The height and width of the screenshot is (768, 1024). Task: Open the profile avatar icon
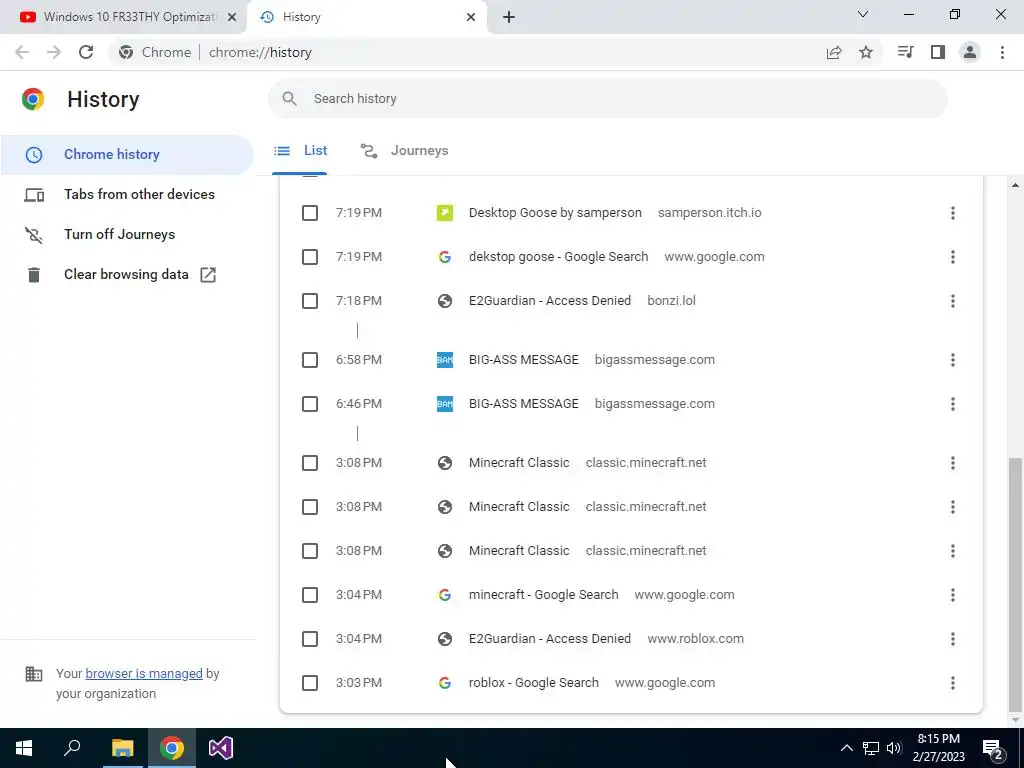[x=970, y=52]
